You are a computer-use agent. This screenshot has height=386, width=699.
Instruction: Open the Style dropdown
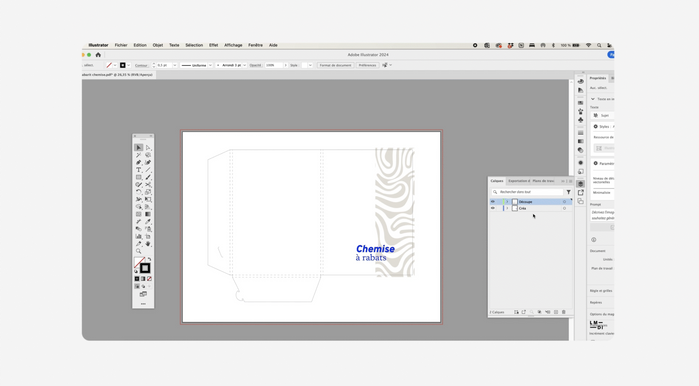point(310,65)
